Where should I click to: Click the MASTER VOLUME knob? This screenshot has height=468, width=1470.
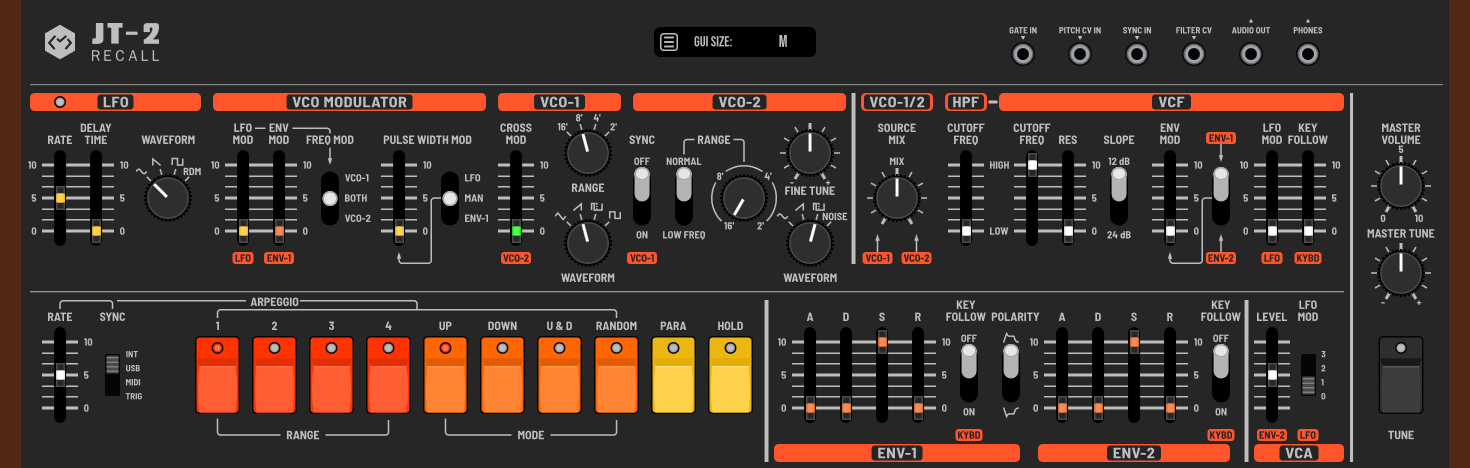click(1400, 185)
